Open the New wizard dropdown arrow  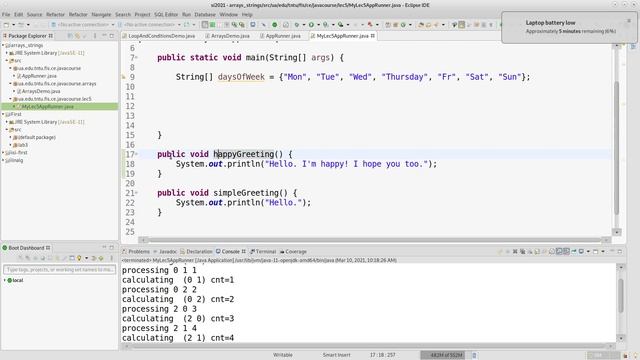pos(13,24)
